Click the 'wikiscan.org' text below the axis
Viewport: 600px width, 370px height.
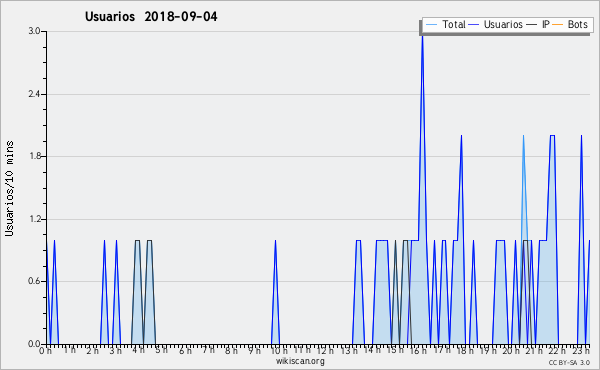300,361
